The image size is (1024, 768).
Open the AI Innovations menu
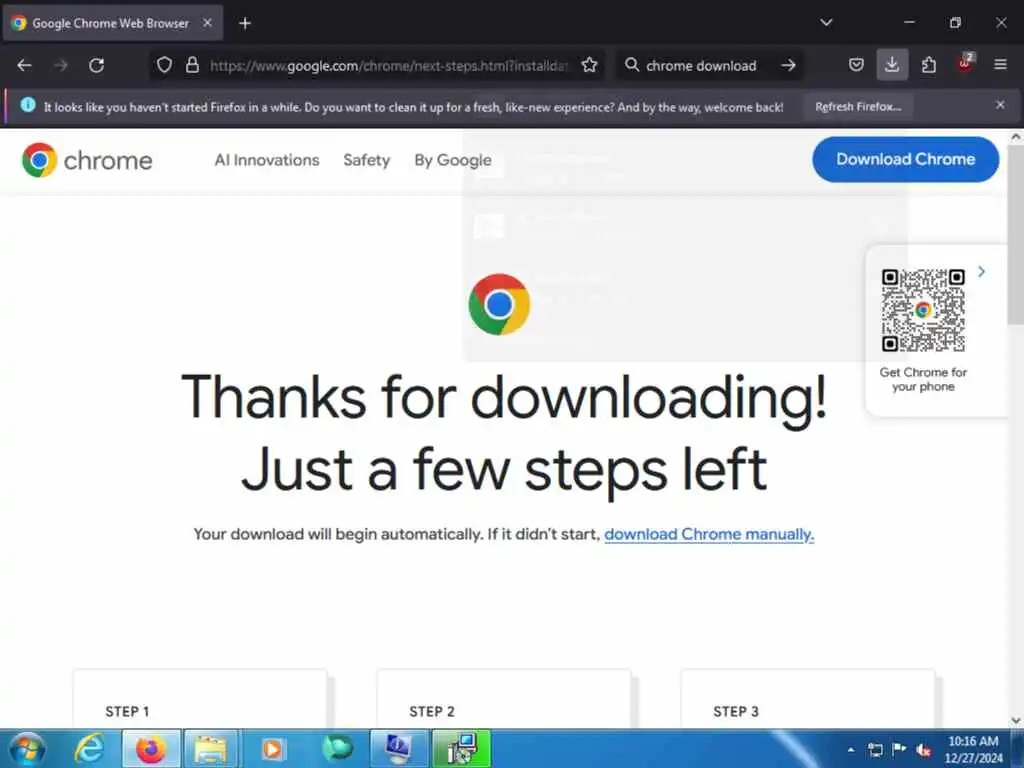pos(267,160)
